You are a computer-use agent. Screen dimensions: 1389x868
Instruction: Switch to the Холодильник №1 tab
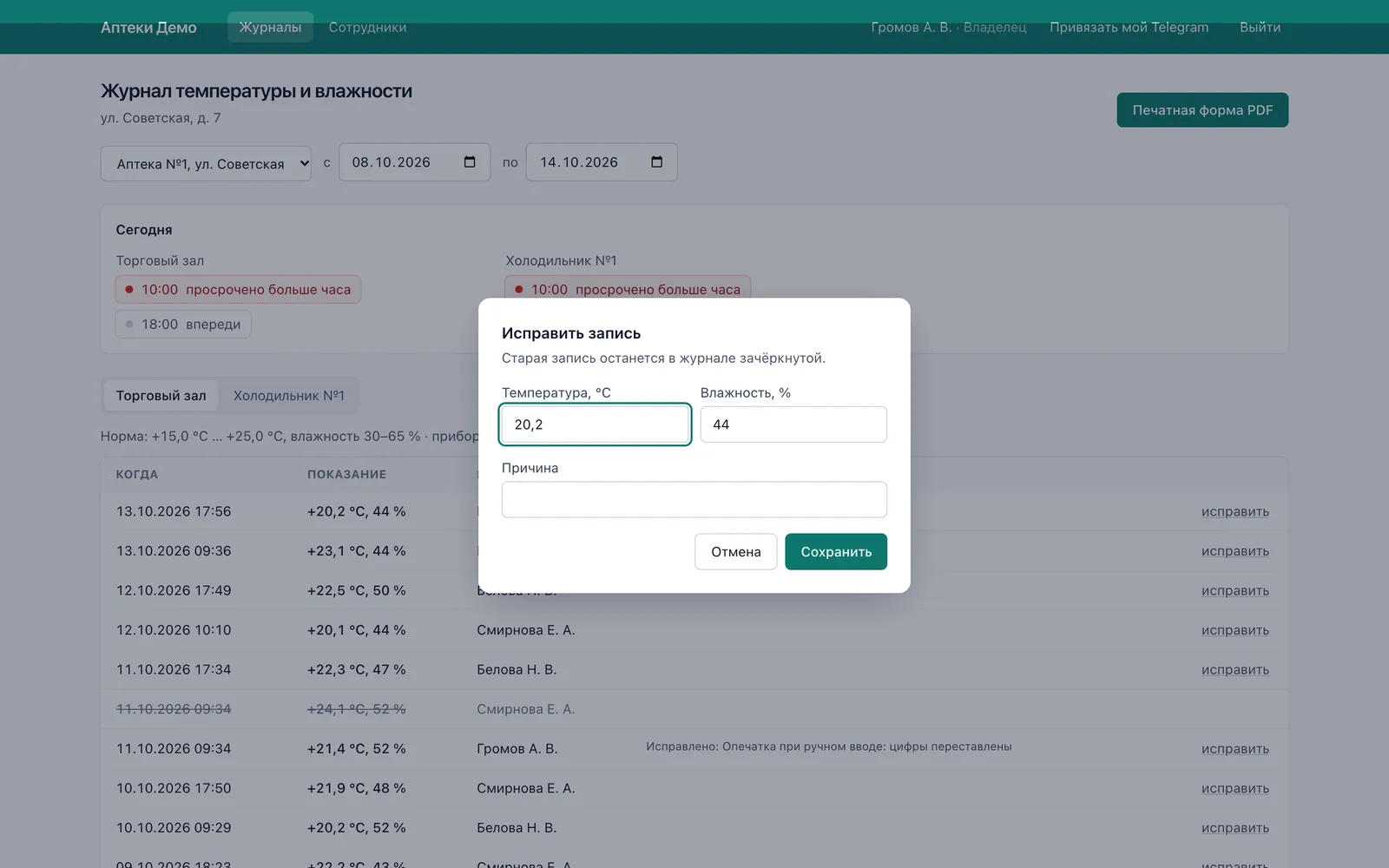click(x=289, y=396)
